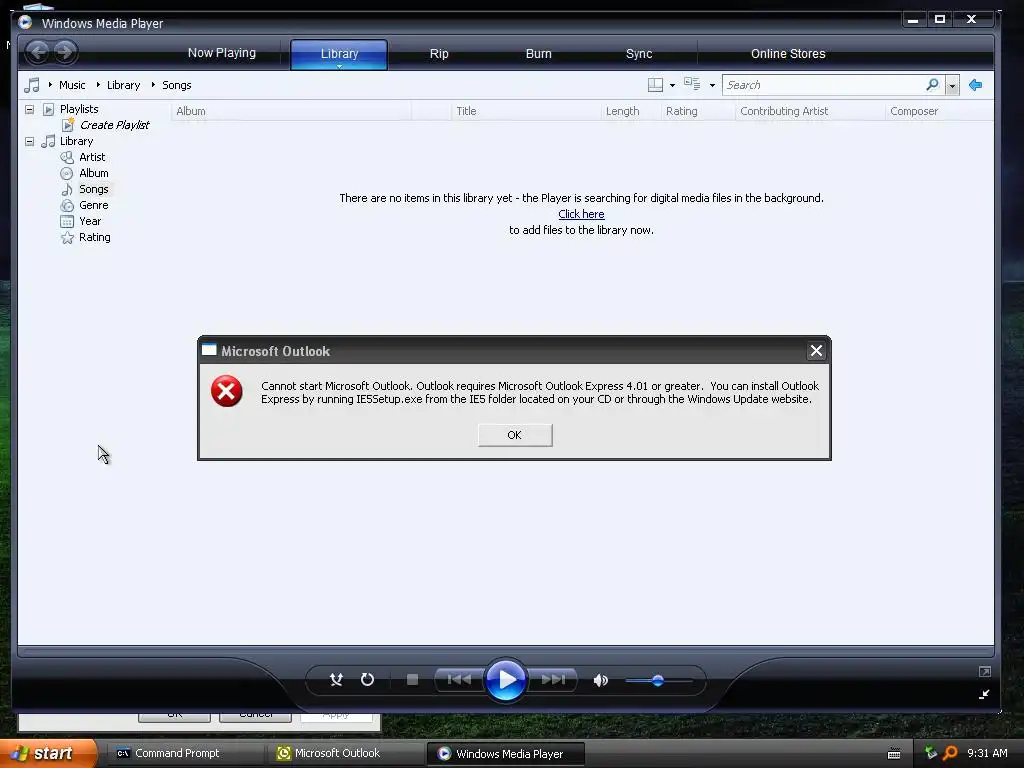Open the Online Stores tab
Screen dimensions: 1024x768
pyautogui.click(x=788, y=54)
